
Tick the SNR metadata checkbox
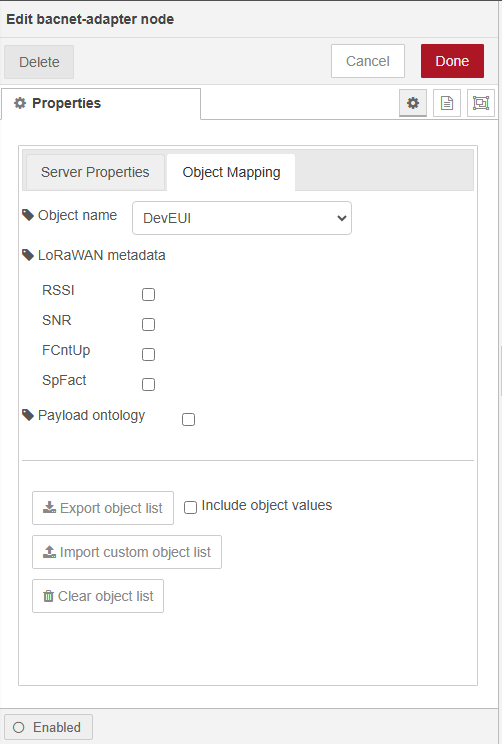149,324
